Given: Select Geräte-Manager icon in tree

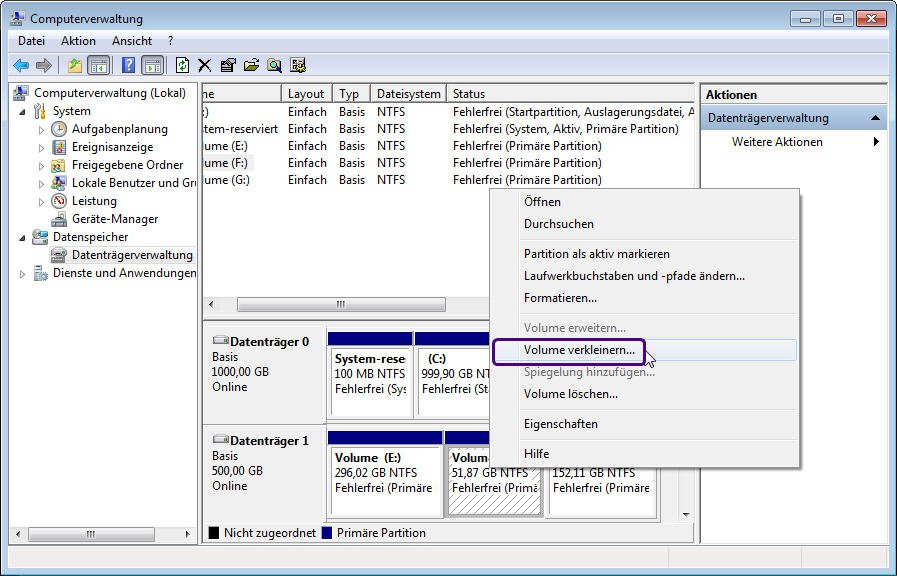Looking at the screenshot, I should pos(59,219).
